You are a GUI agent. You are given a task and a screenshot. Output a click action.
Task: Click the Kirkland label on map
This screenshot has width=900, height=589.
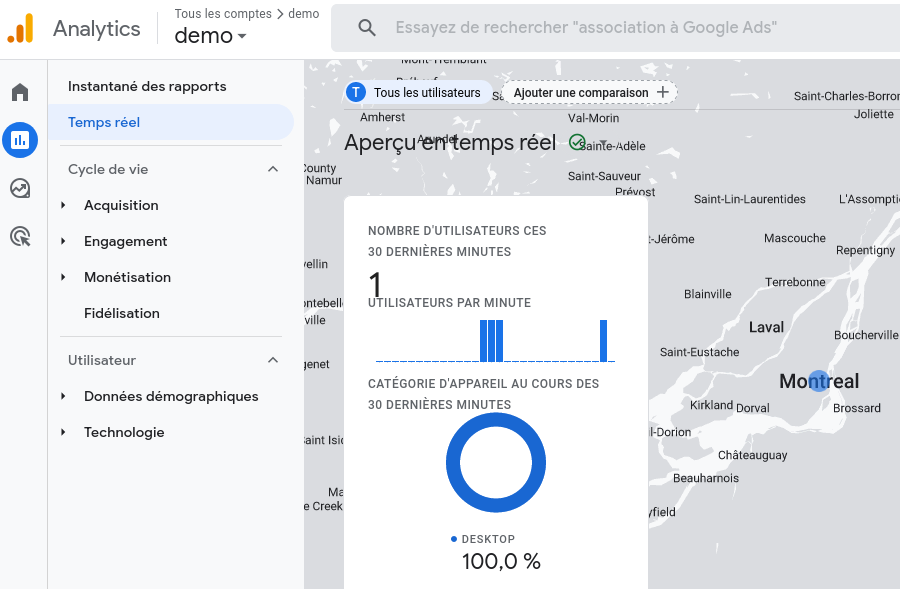point(711,405)
